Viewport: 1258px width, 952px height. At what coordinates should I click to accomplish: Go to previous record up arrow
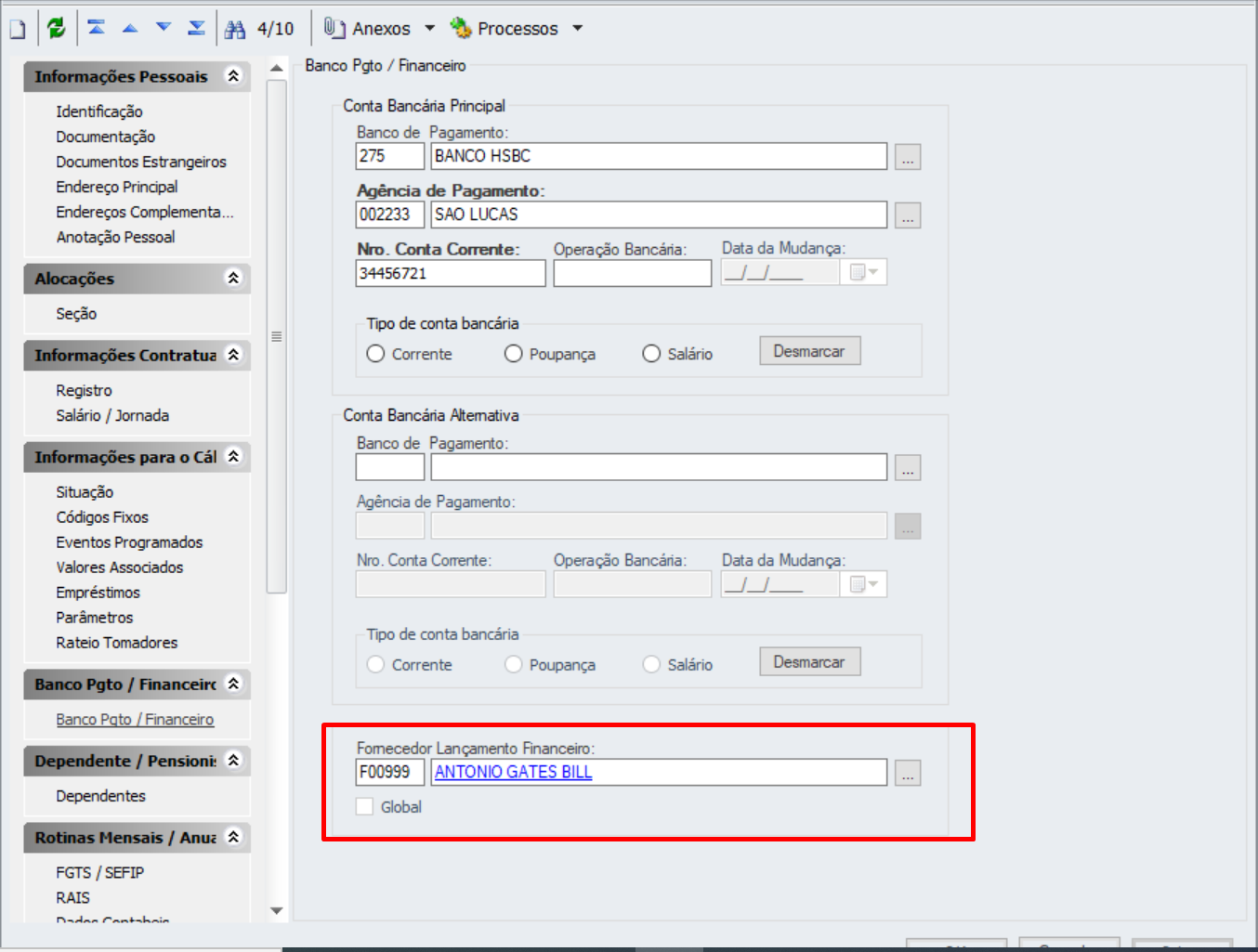[x=130, y=28]
